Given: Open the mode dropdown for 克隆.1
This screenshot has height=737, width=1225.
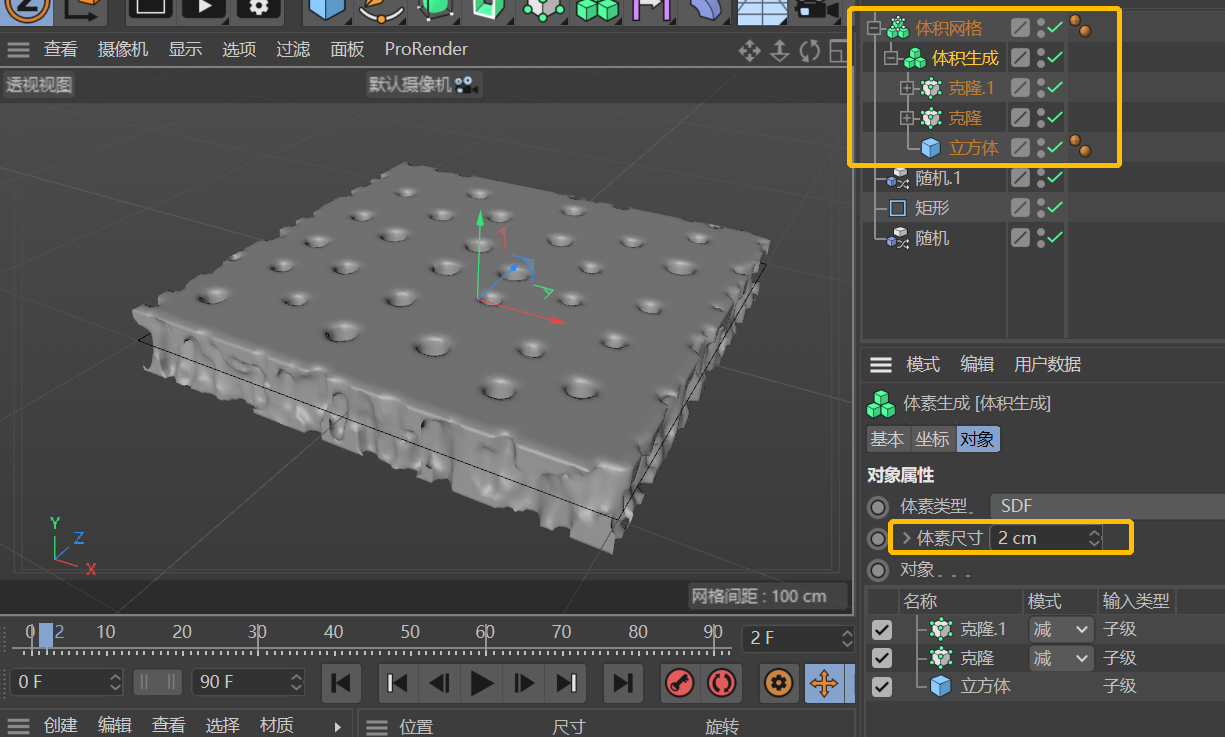Looking at the screenshot, I should tap(1061, 629).
